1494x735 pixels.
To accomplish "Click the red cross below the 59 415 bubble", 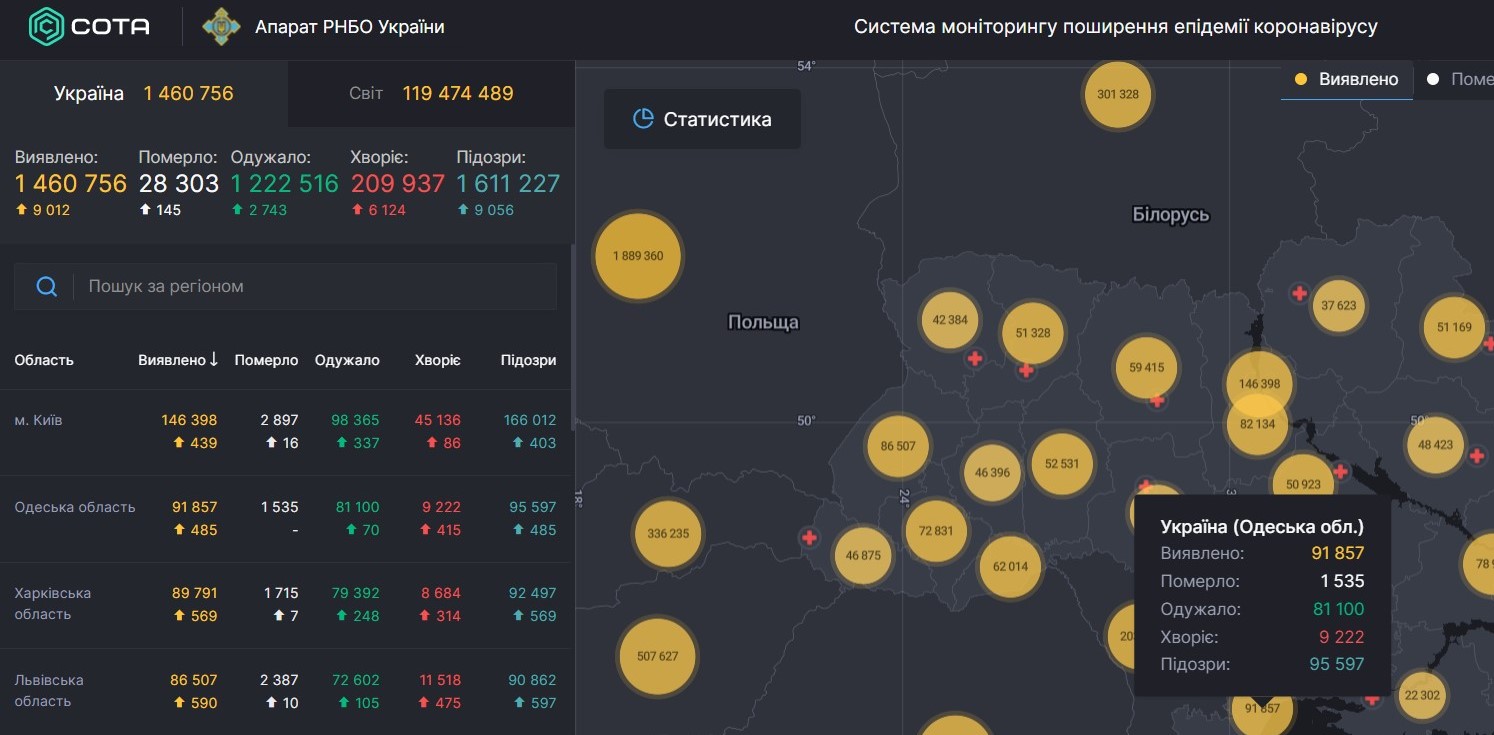I will click(x=1157, y=400).
